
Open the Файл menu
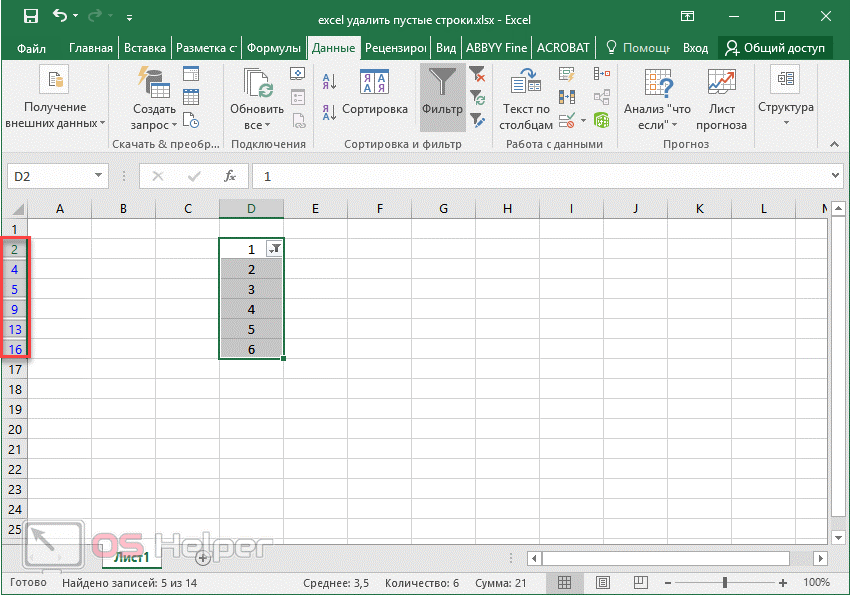(x=31, y=47)
